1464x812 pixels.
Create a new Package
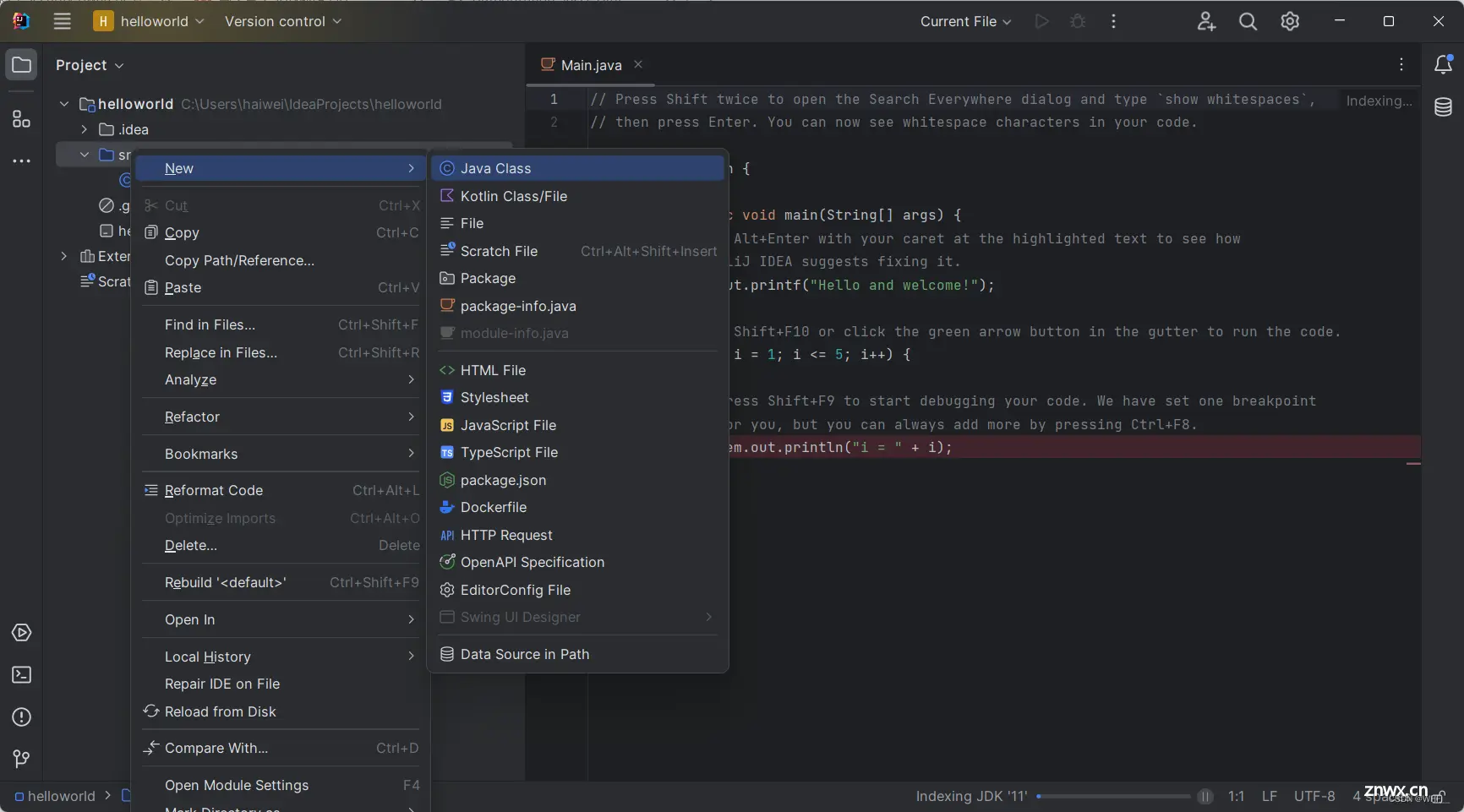[578, 278]
